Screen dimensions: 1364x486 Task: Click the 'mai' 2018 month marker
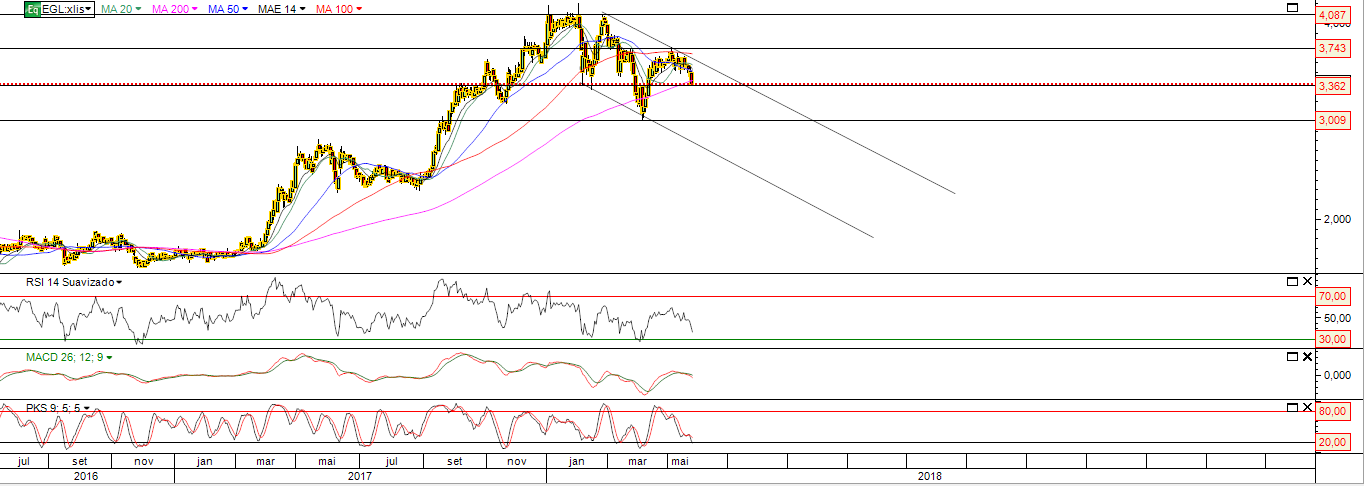(x=679, y=462)
